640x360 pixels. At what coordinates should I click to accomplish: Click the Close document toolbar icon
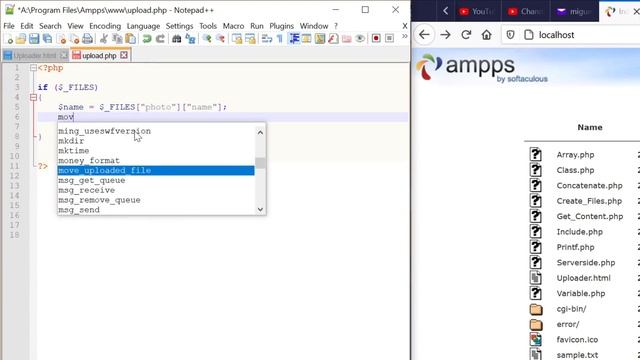[x=62, y=39]
